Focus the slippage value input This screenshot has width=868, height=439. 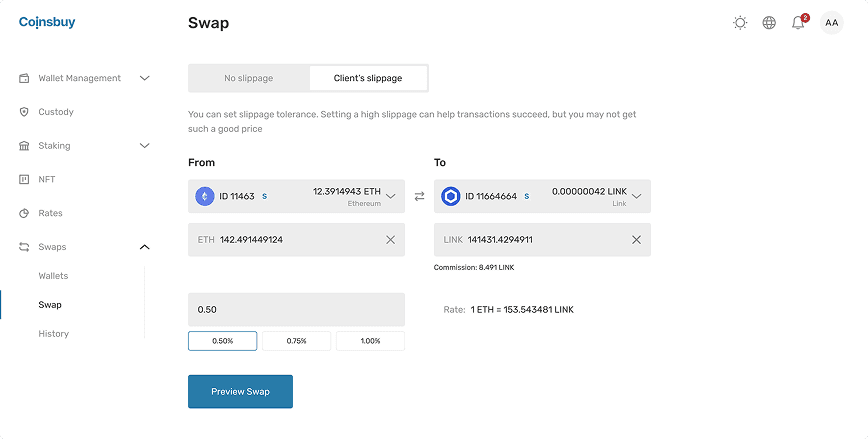coord(296,309)
